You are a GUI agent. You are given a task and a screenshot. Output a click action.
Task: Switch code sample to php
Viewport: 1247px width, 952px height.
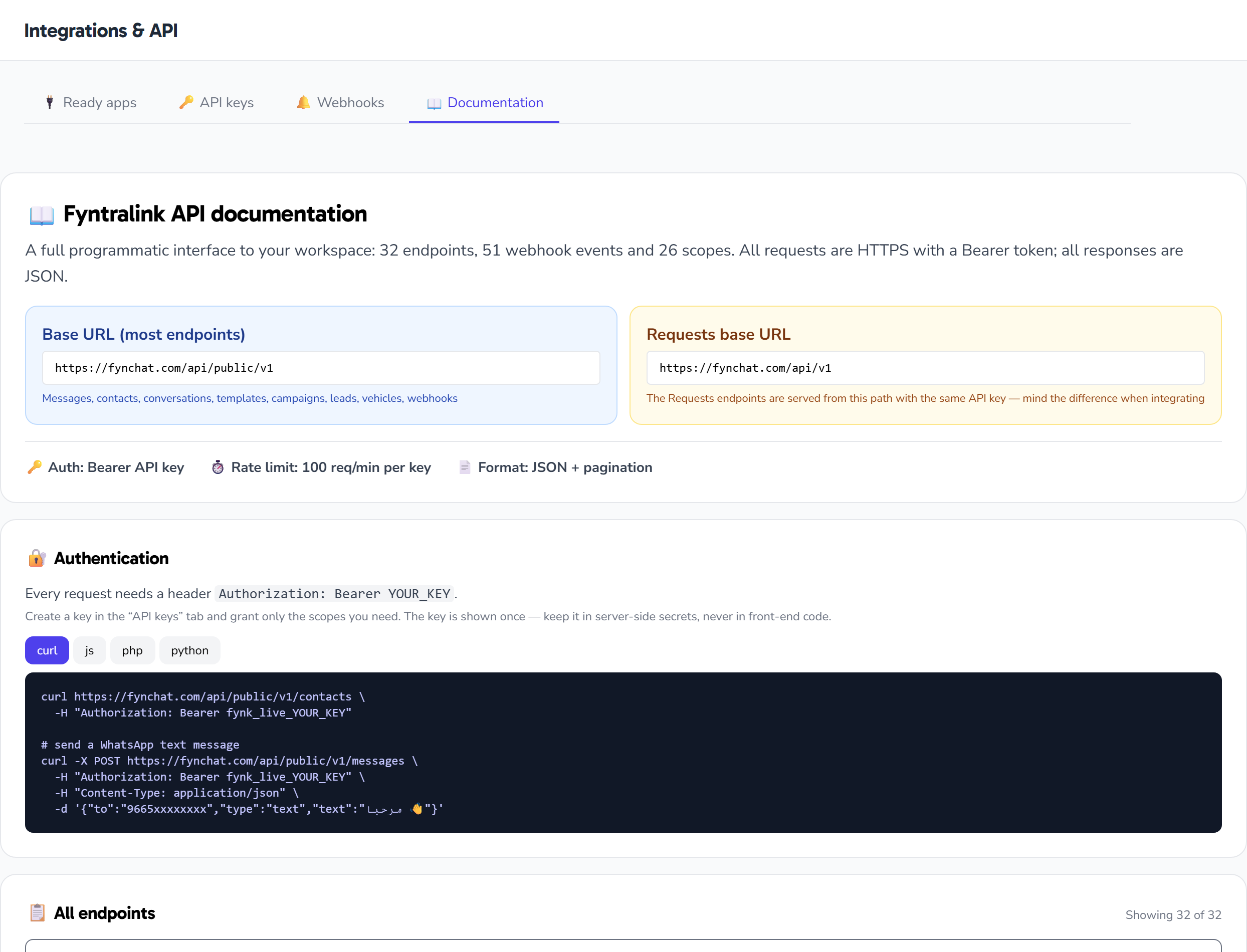click(132, 650)
